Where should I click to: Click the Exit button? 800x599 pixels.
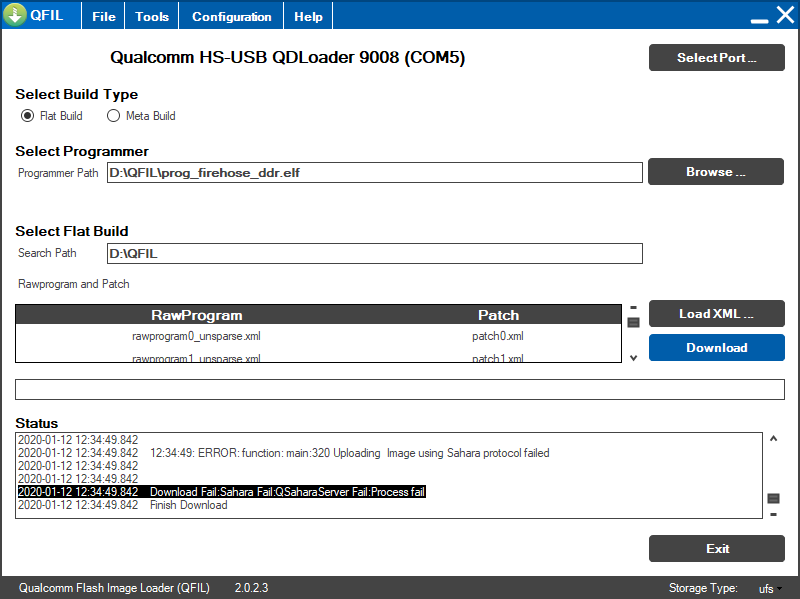pyautogui.click(x=716, y=548)
